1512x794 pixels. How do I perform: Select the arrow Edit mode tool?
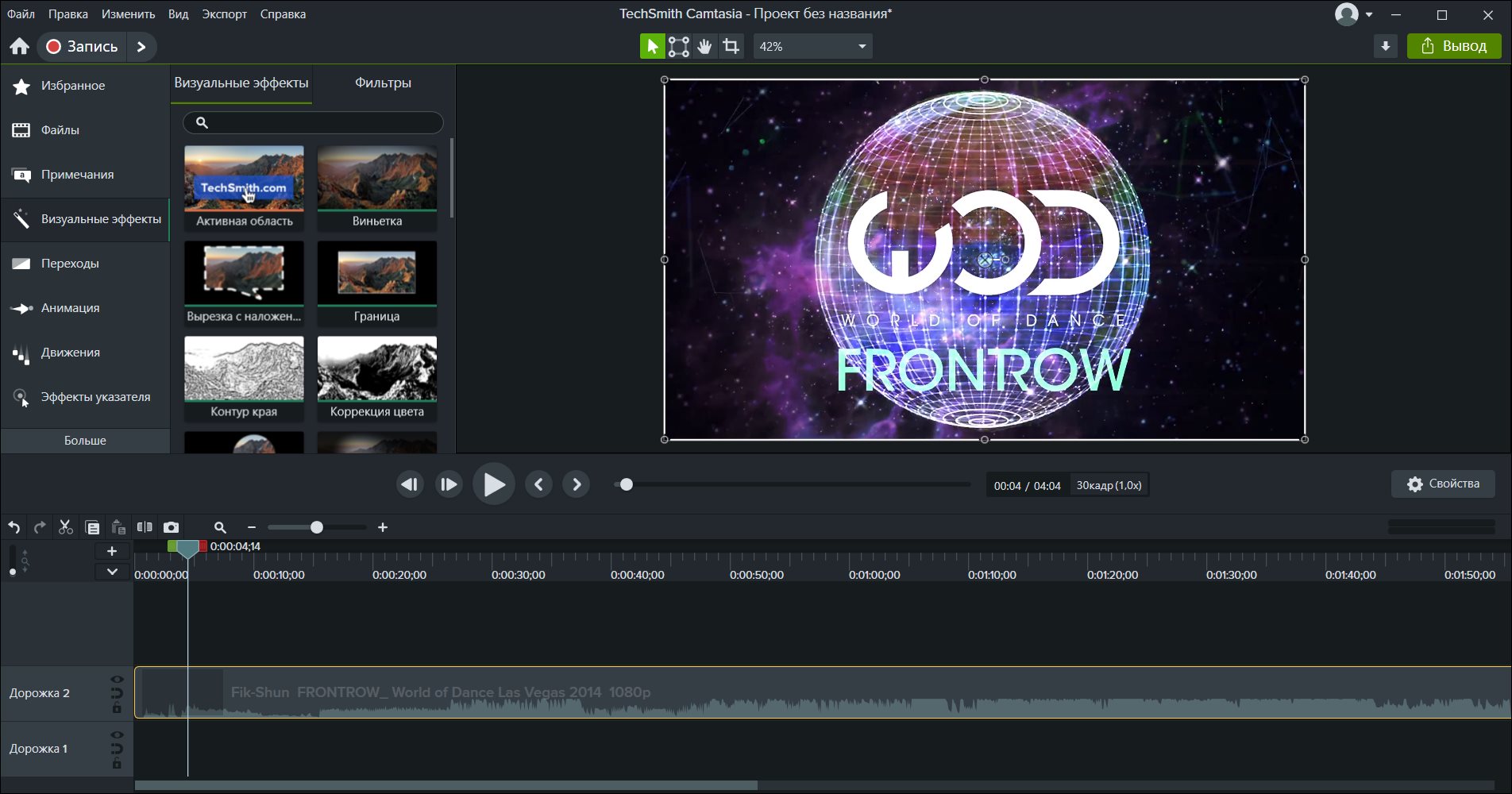point(653,46)
